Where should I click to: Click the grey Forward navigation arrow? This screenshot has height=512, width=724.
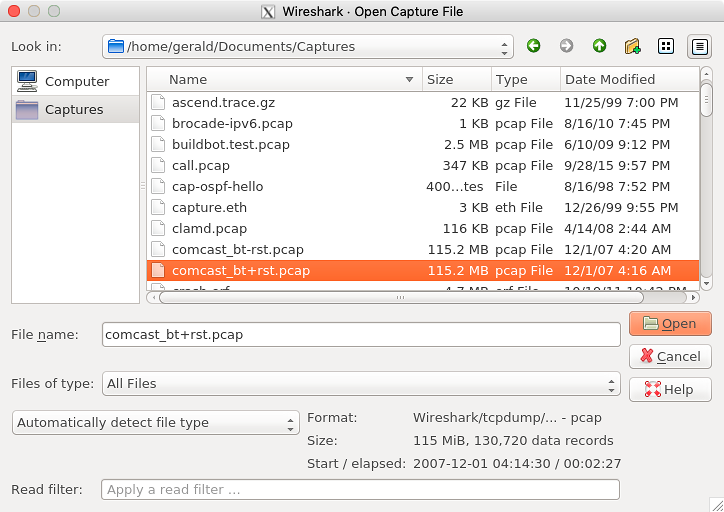point(566,46)
